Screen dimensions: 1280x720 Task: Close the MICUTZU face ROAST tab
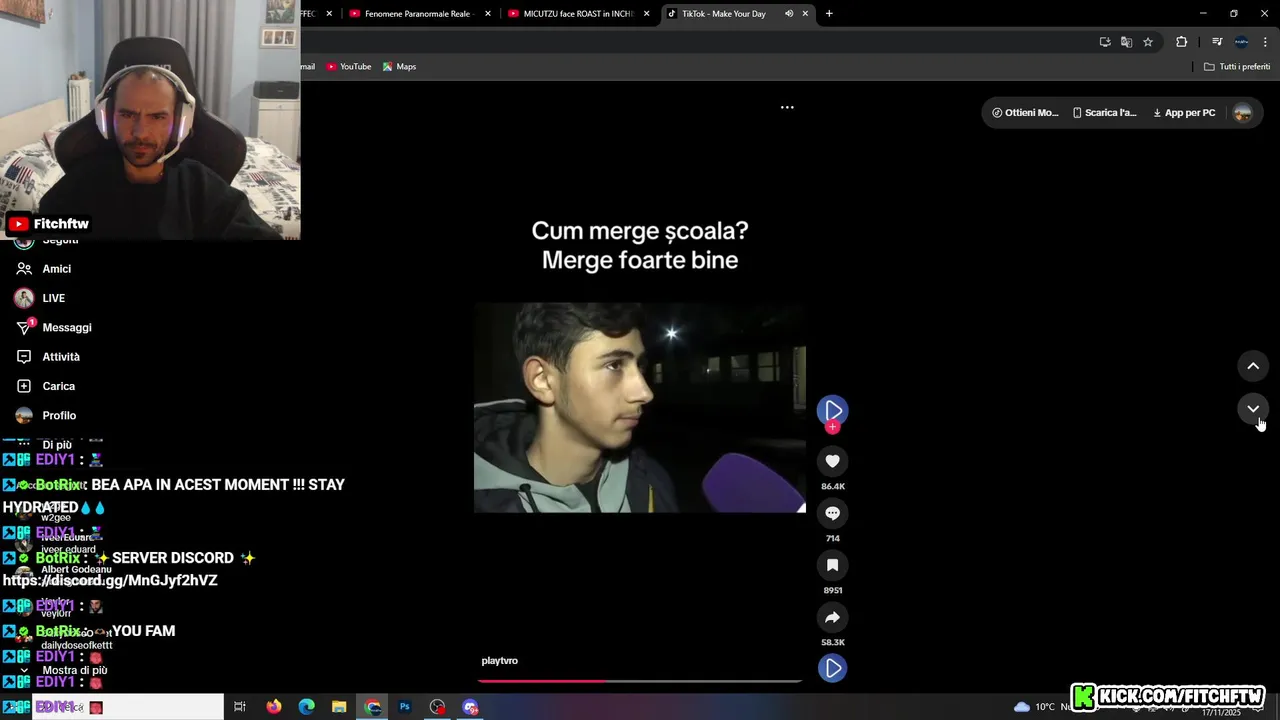[x=647, y=14]
